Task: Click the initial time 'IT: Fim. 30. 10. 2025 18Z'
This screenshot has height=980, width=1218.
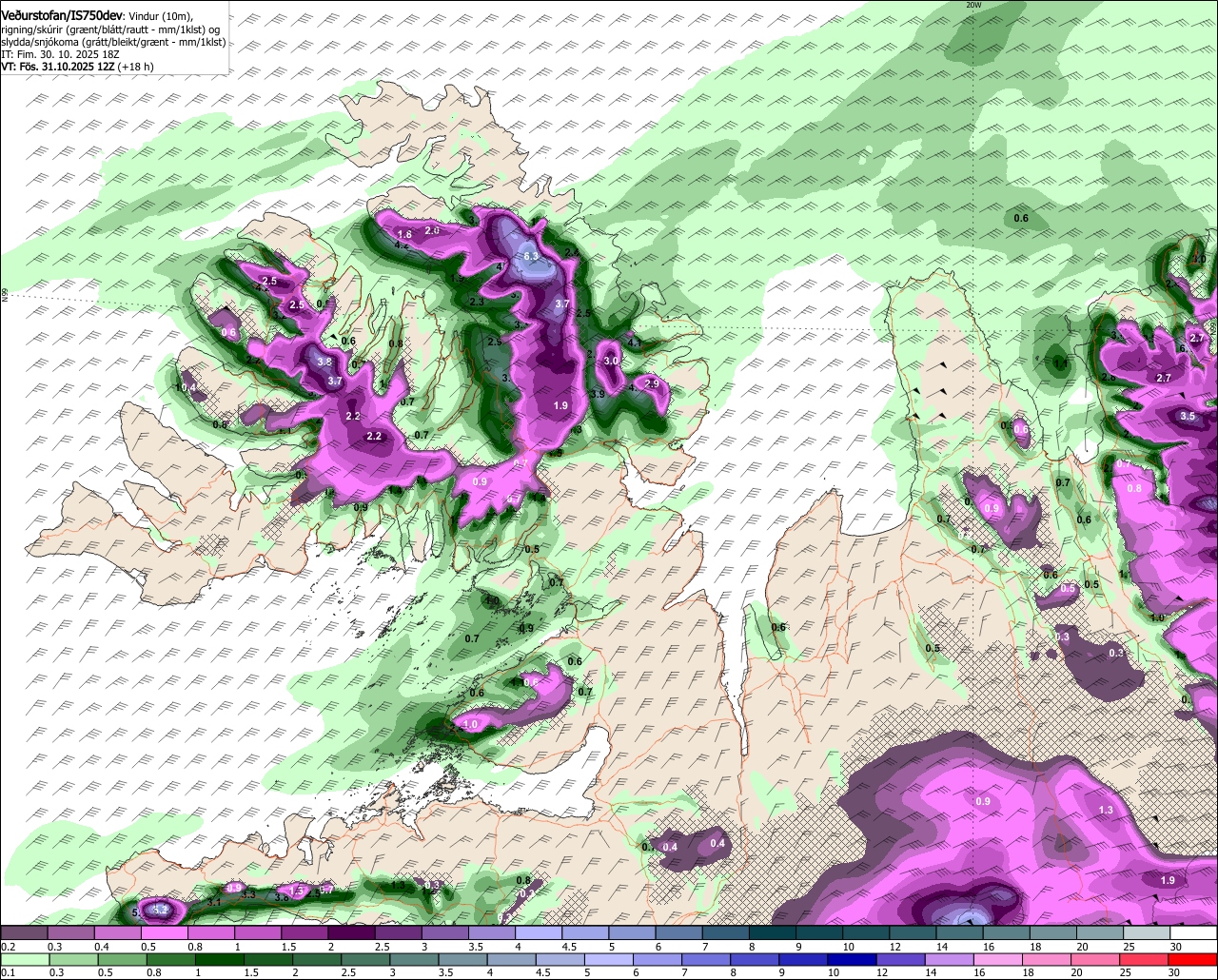Action: [60, 54]
